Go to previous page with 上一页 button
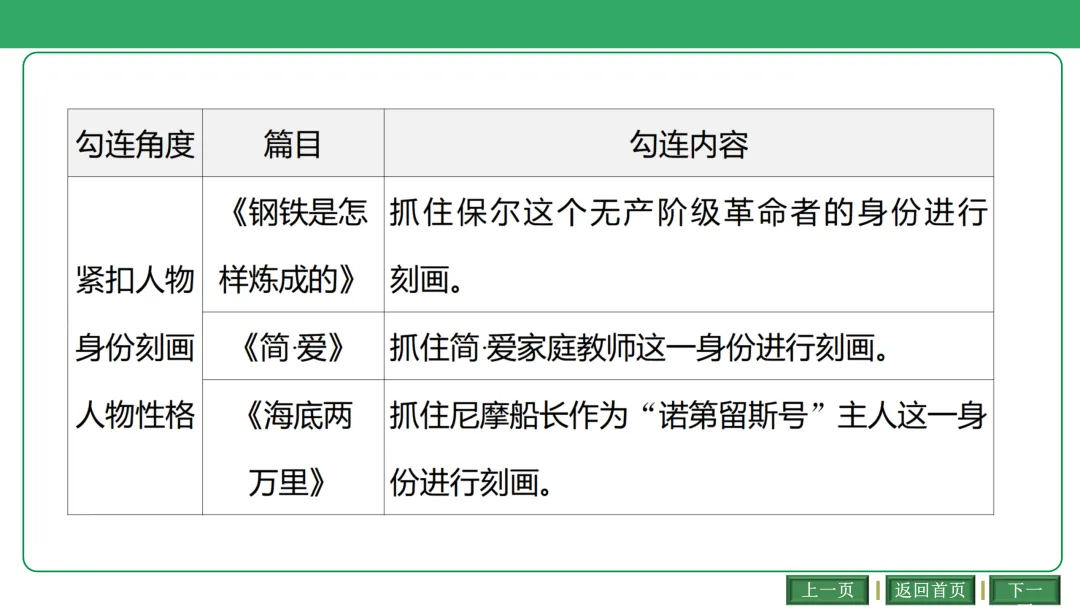 point(827,590)
